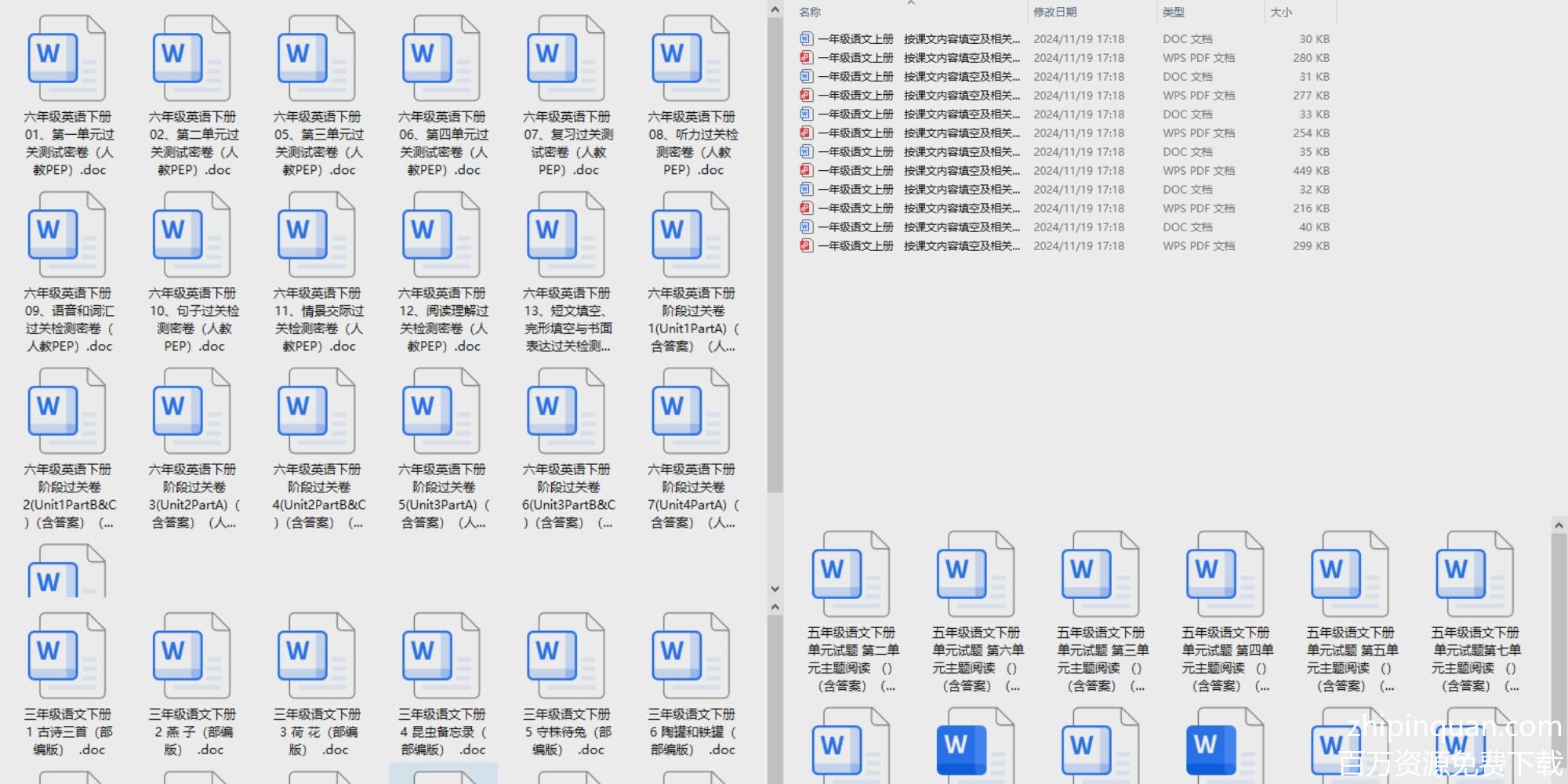1568x784 pixels.
Task: Select the 阶段过关卷5(Unit3PartA) Word icon
Action: click(441, 412)
